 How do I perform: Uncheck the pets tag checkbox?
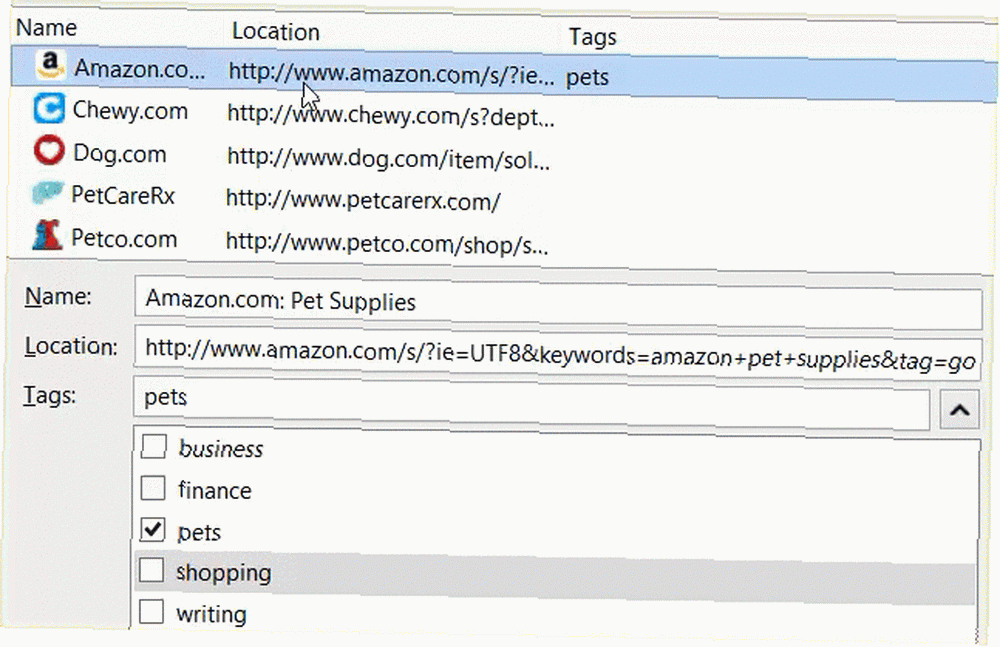click(152, 530)
